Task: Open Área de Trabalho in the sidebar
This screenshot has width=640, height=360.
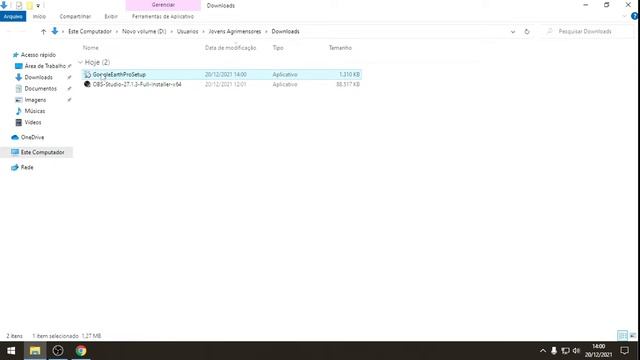Action: (45, 66)
